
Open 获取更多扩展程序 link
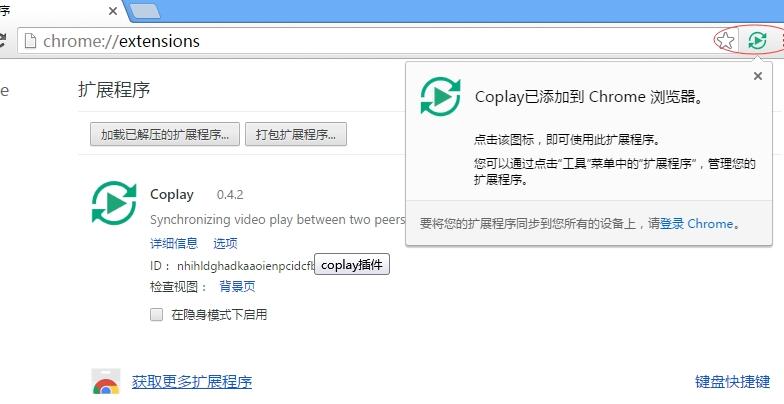[192, 382]
